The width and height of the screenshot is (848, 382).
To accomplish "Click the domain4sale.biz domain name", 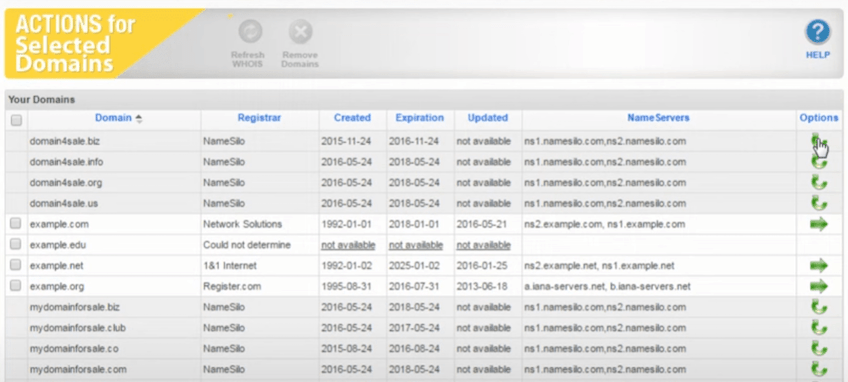I will point(65,141).
